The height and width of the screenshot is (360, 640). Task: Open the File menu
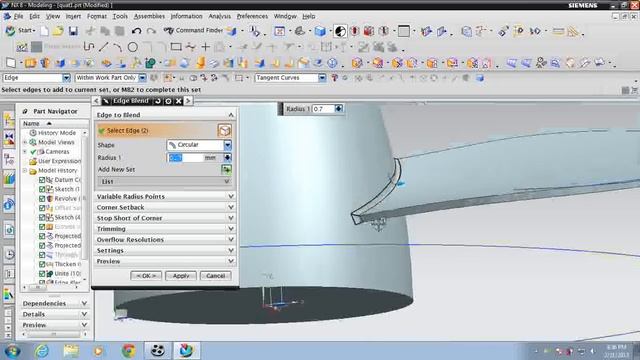click(x=18, y=16)
